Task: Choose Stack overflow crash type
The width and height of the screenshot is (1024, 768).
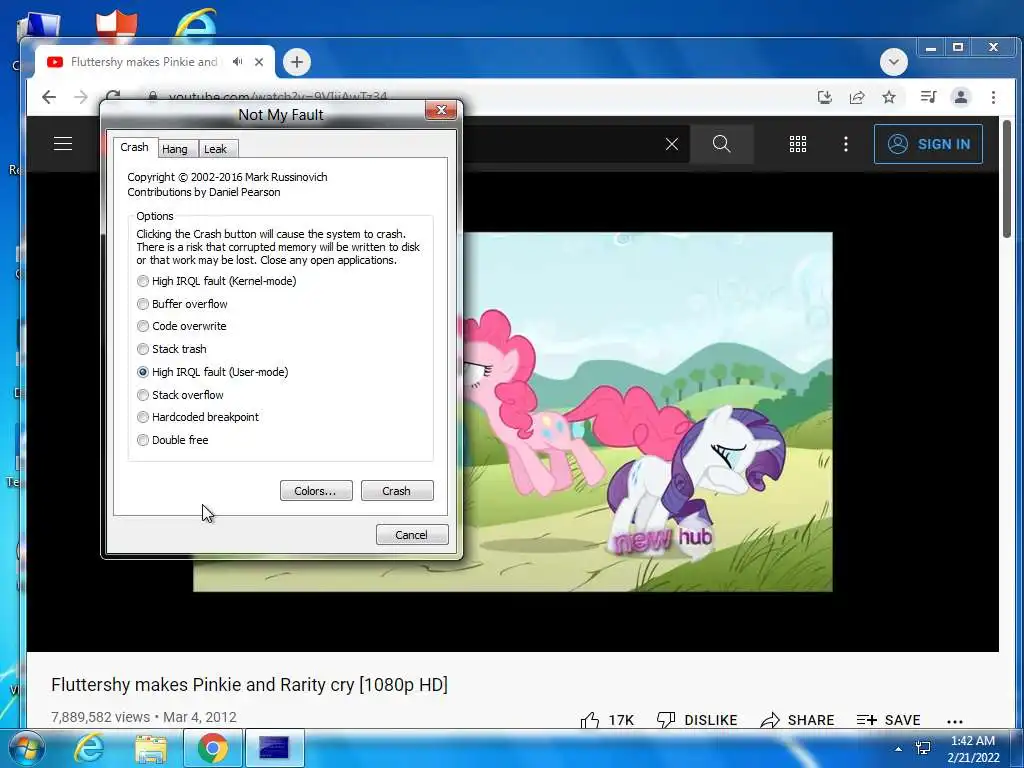Action: [180, 394]
